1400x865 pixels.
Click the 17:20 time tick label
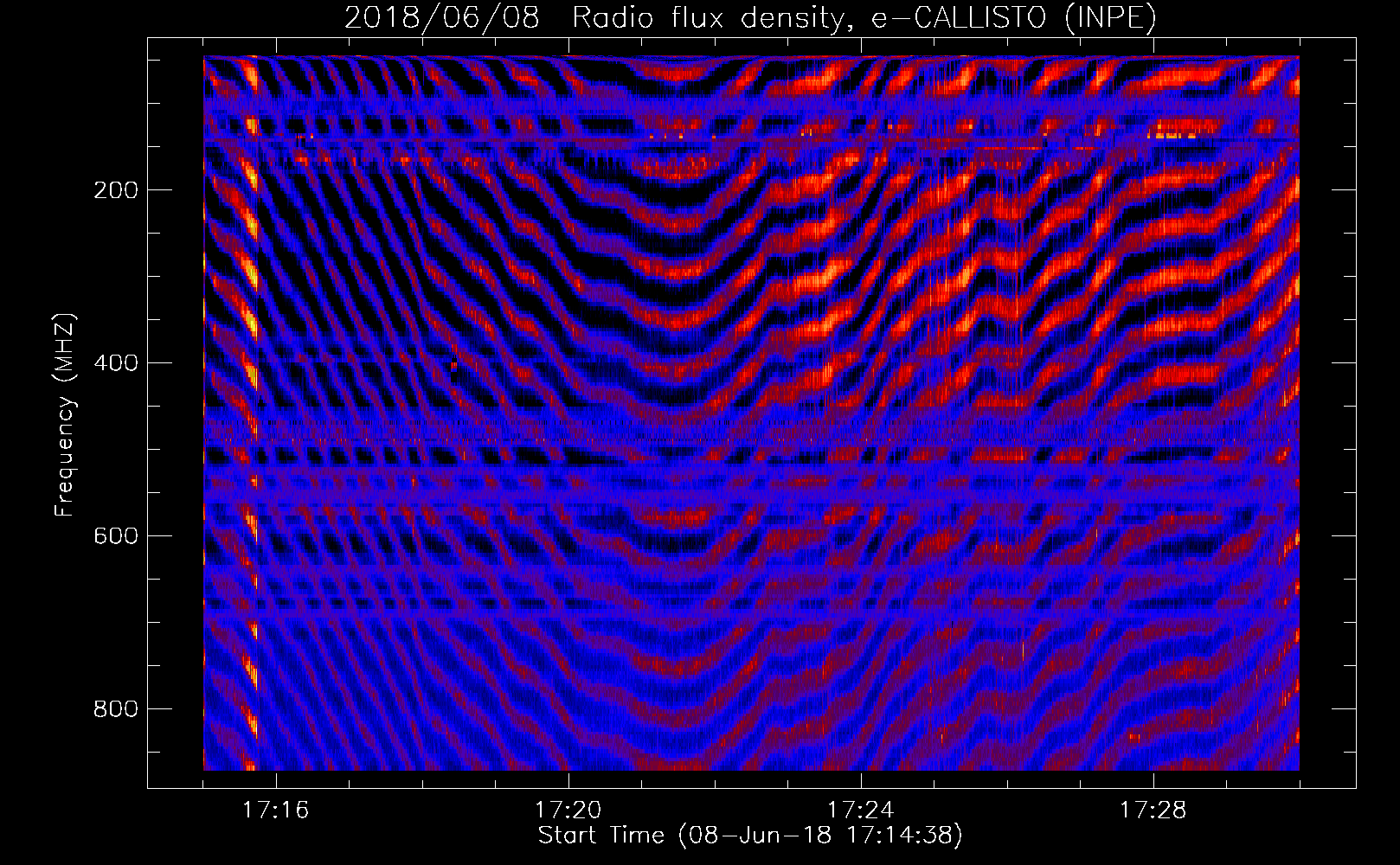click(x=568, y=811)
